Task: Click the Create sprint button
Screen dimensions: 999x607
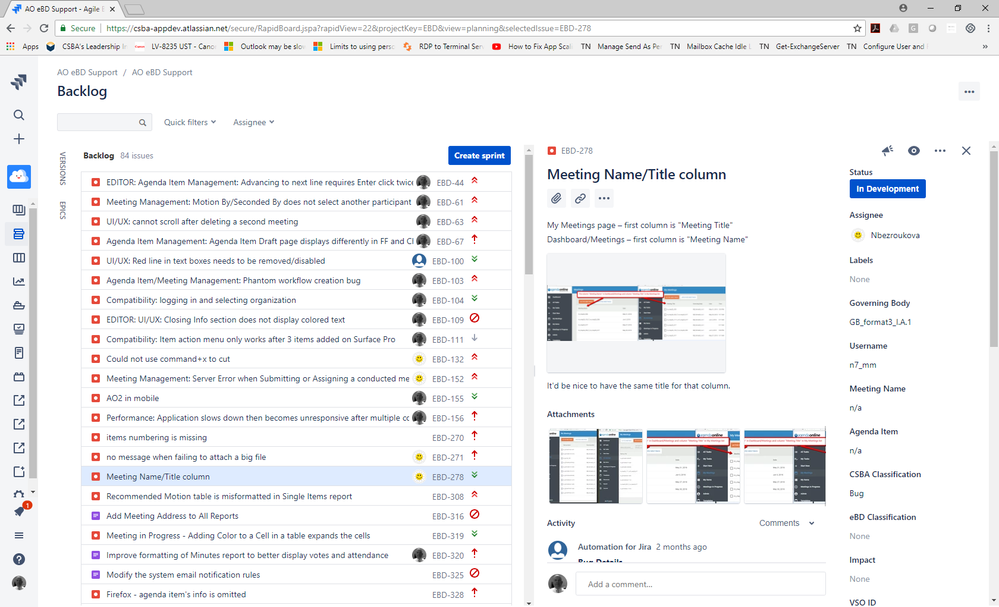Action: [x=479, y=155]
